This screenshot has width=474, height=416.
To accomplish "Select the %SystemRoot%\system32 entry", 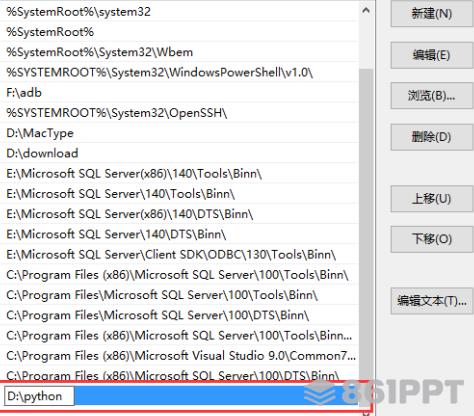I will pos(179,12).
